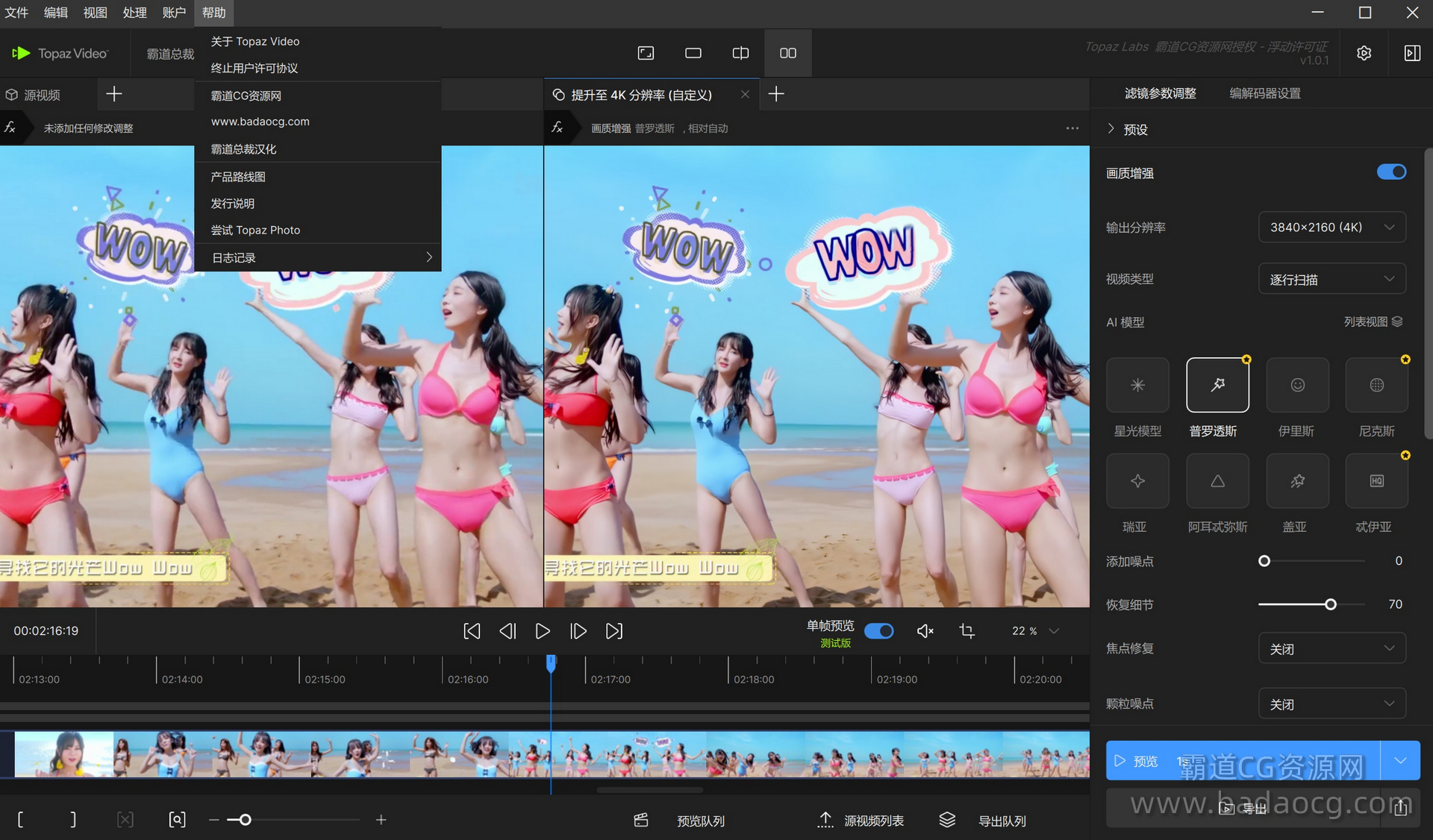The width and height of the screenshot is (1433, 840).
Task: Pick the 伊里斯 face model tile
Action: 1297,385
